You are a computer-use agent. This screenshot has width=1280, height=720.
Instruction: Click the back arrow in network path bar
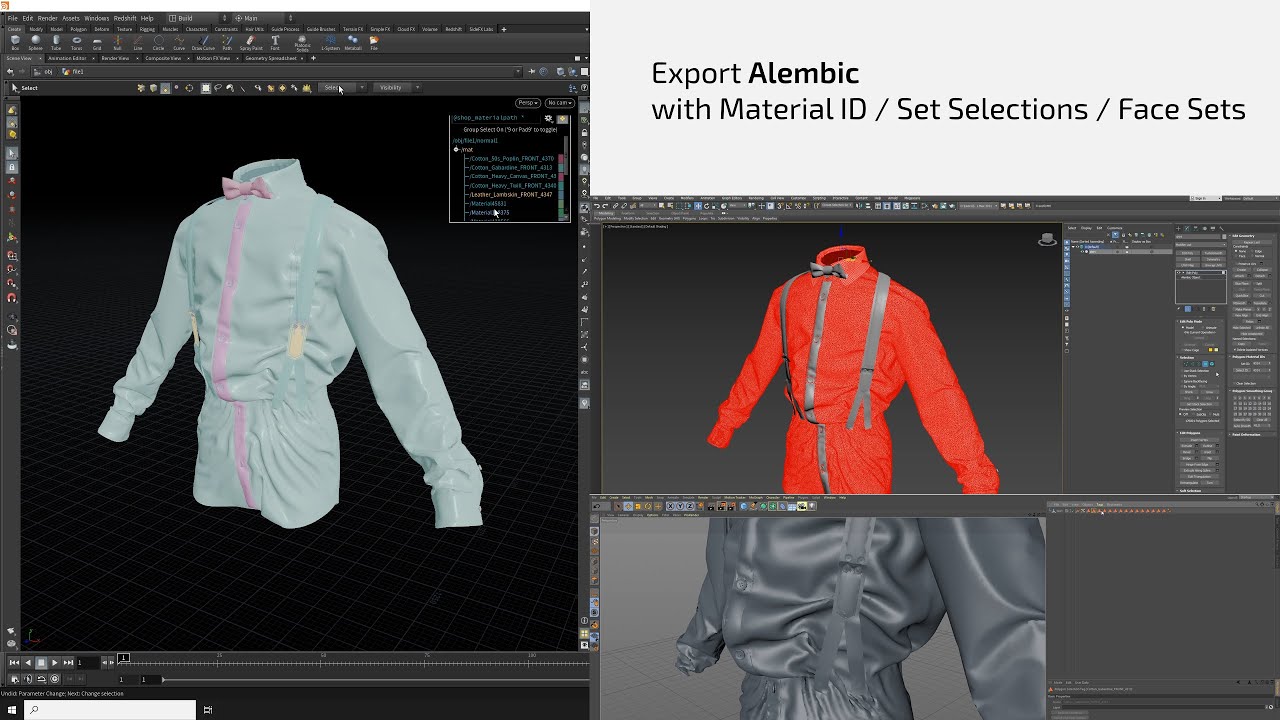(10, 71)
